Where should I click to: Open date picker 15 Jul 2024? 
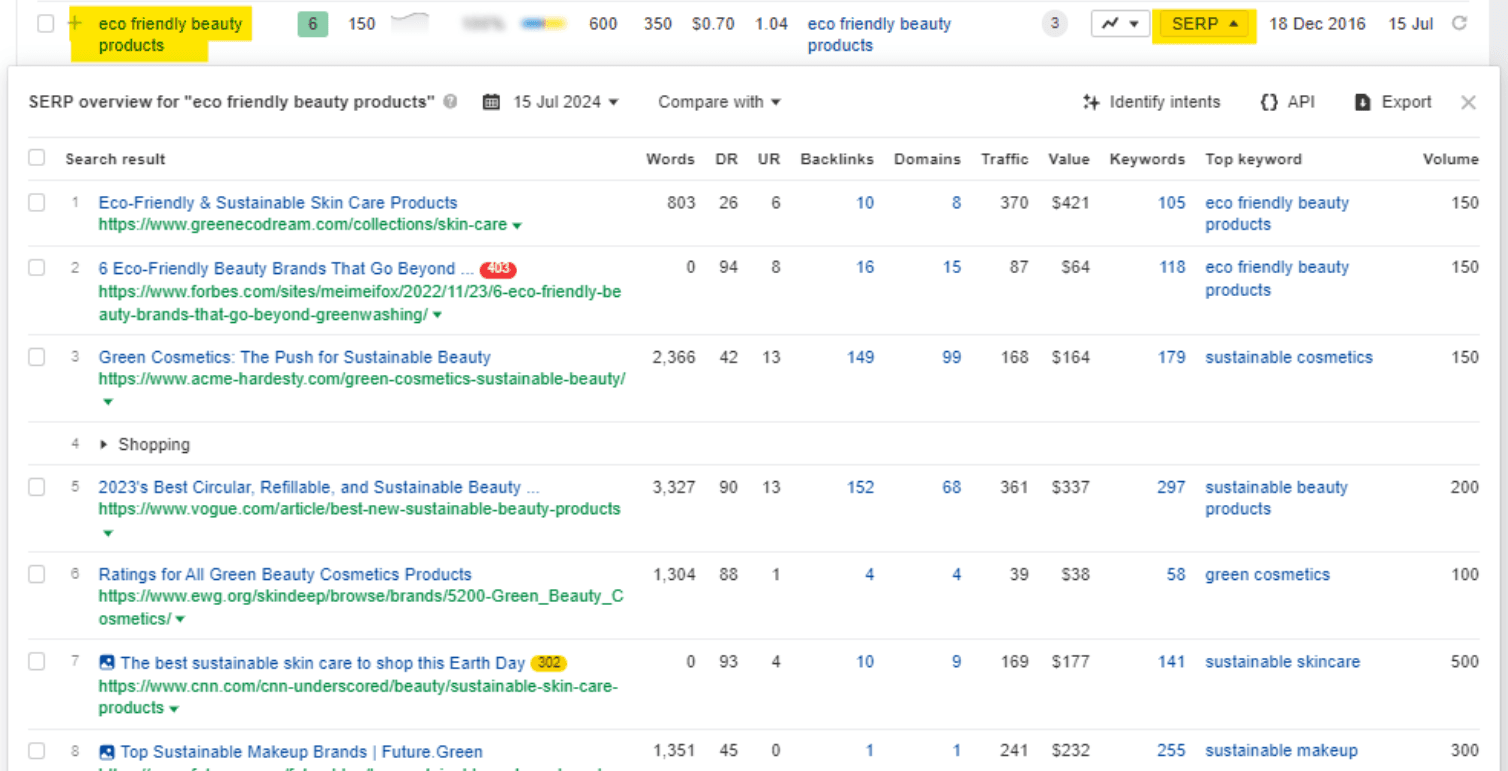coord(551,102)
